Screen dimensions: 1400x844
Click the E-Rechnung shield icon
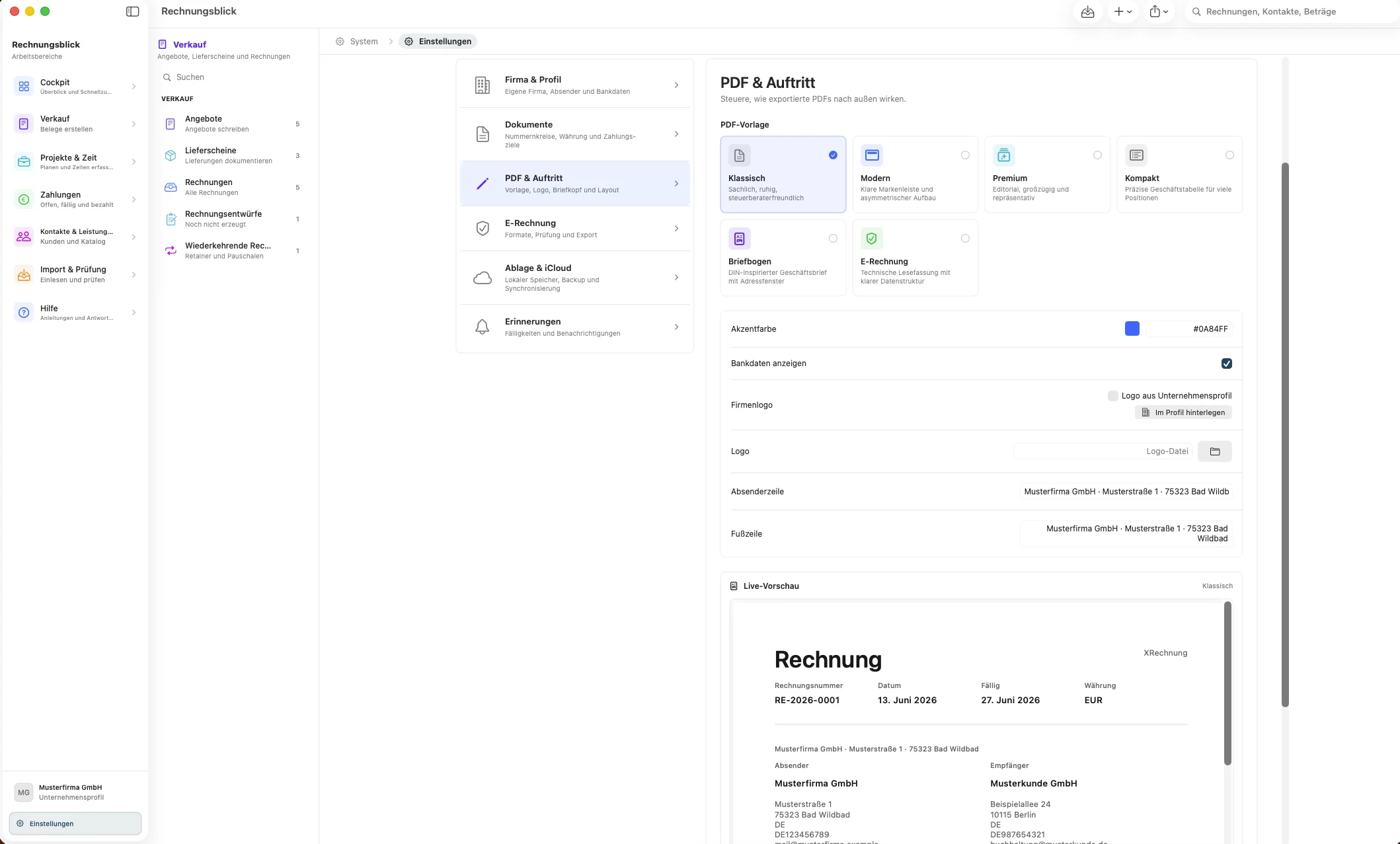[483, 229]
